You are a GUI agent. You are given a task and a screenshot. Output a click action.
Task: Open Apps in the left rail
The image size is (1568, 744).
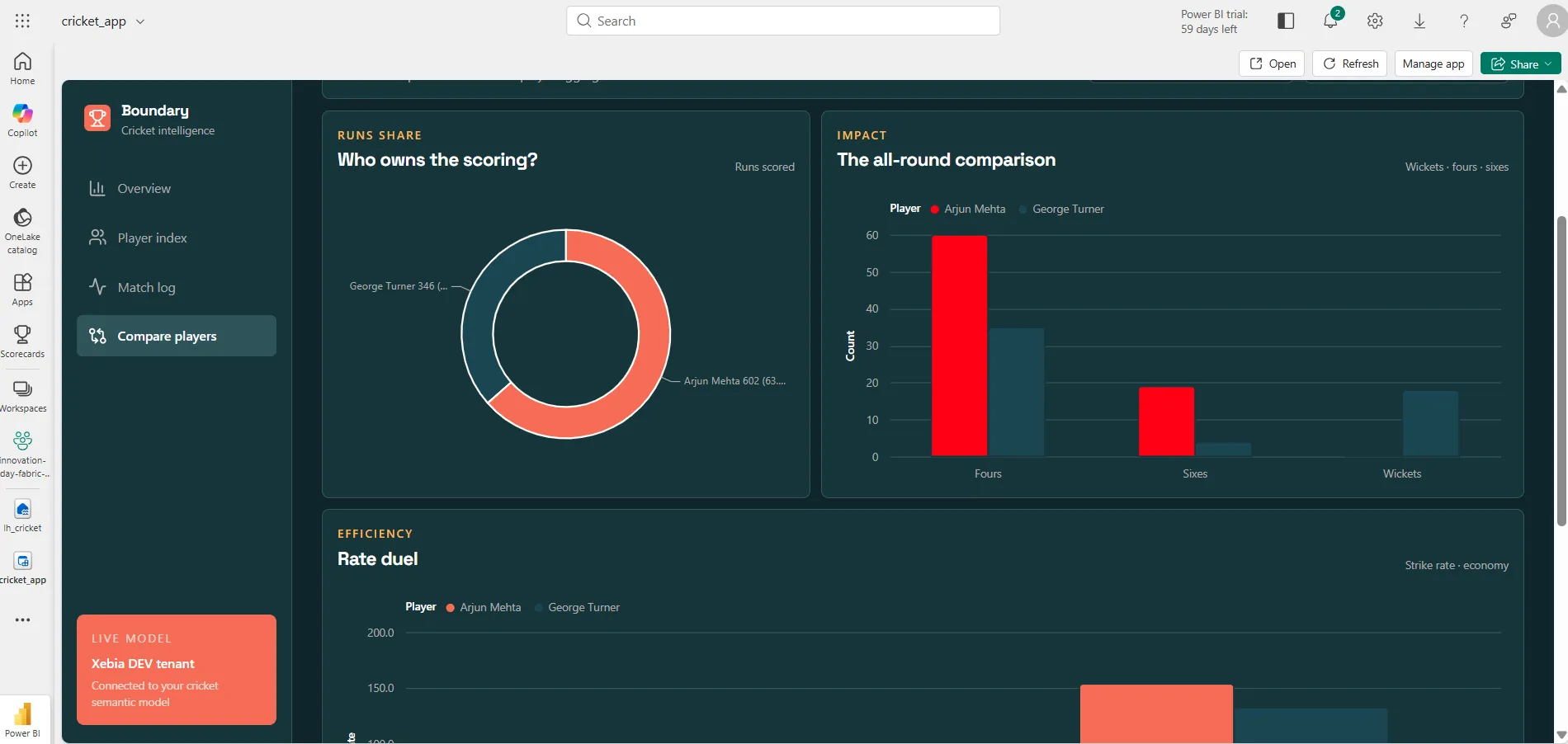click(x=22, y=290)
